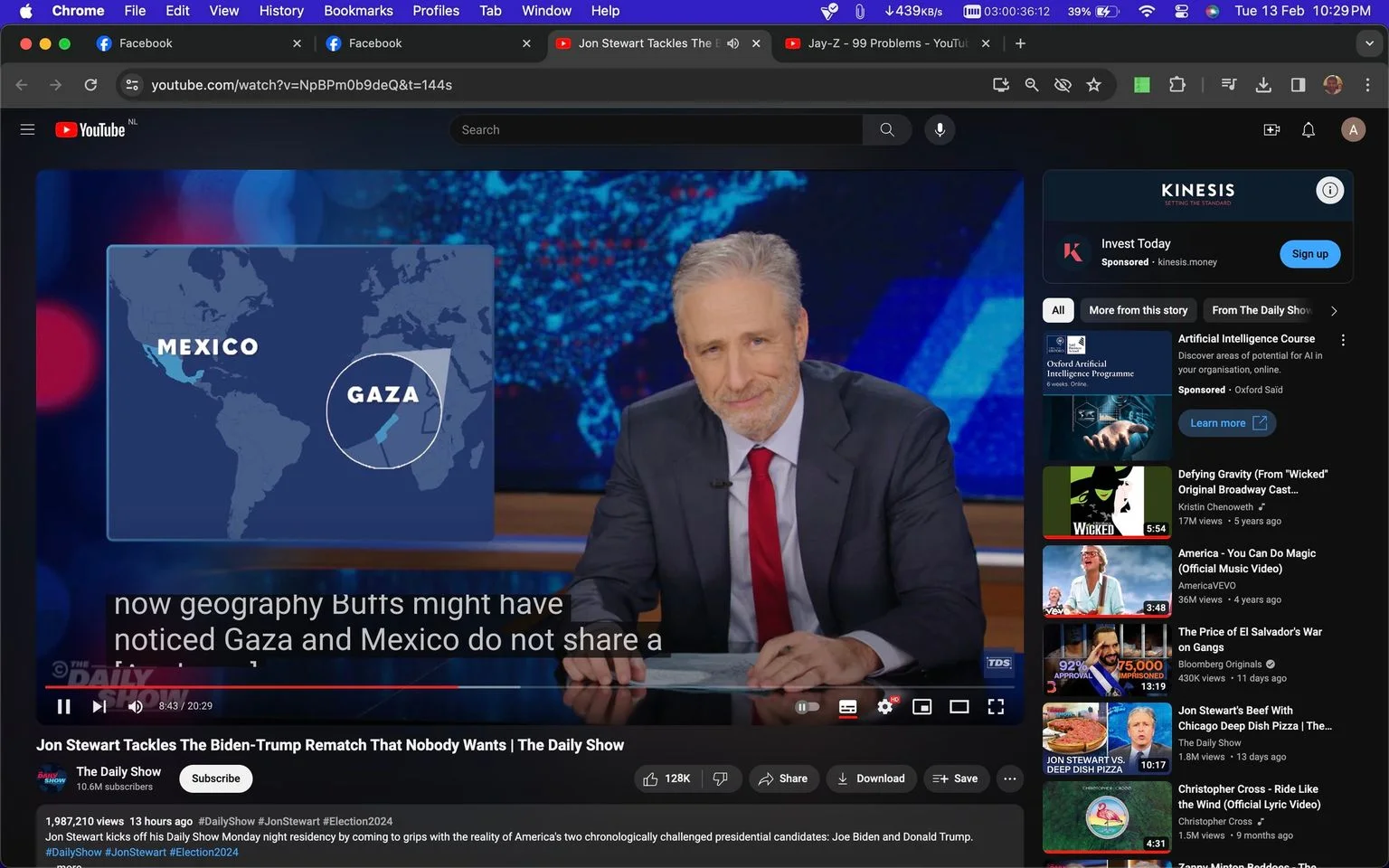Click Sign up on Kinesis ad
Screen dimensions: 1389x868
[1310, 254]
